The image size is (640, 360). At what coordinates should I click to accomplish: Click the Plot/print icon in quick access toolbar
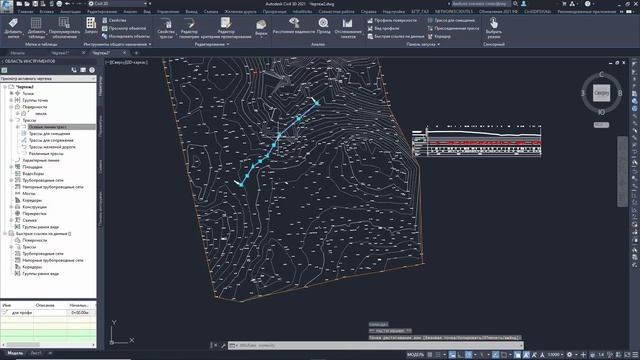tap(59, 4)
